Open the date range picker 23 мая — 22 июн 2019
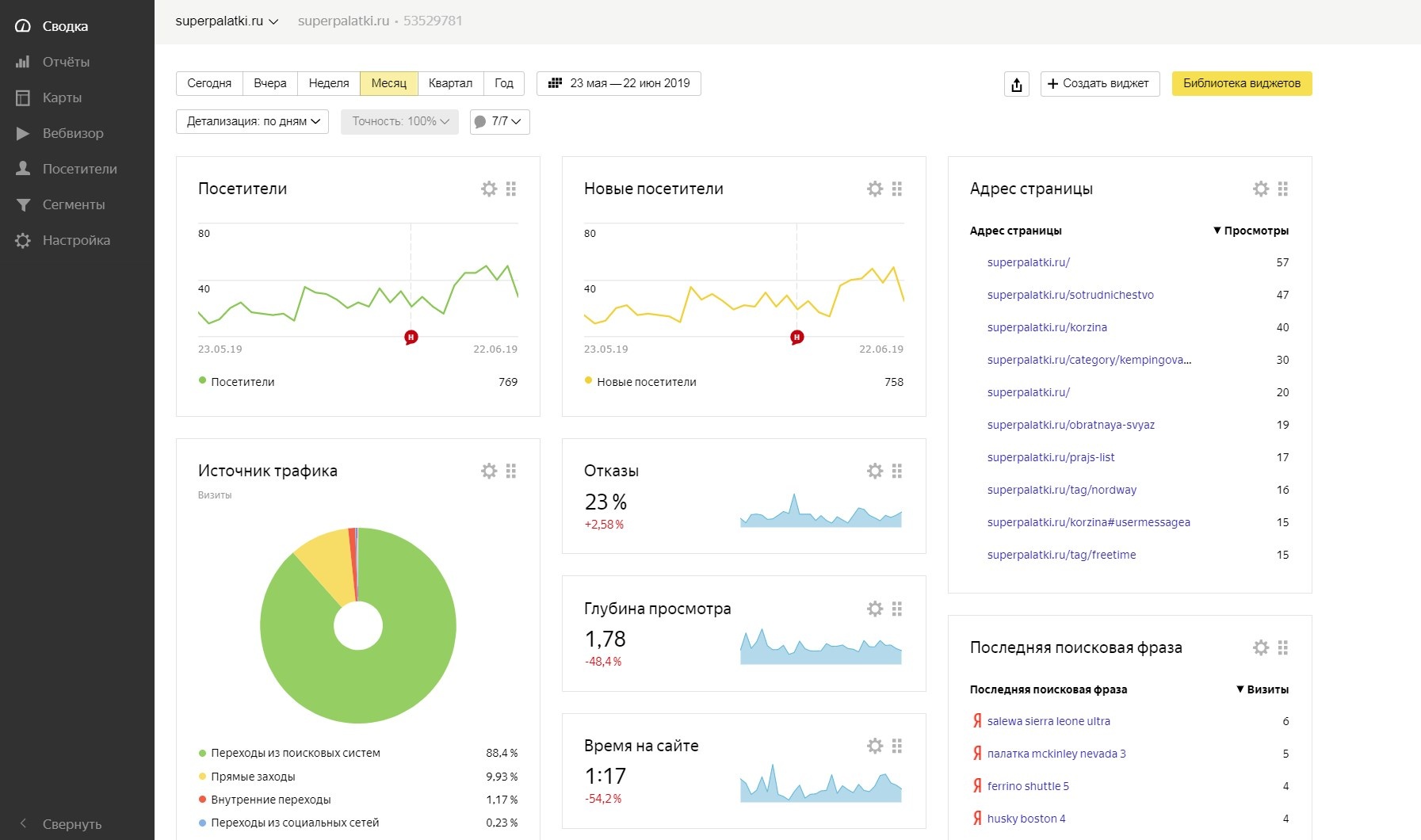Screen dimensions: 1421x840 pos(619,83)
